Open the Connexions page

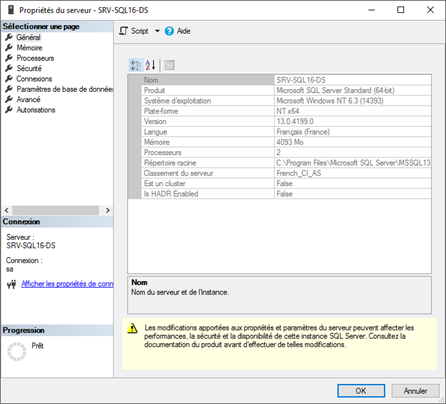point(34,79)
